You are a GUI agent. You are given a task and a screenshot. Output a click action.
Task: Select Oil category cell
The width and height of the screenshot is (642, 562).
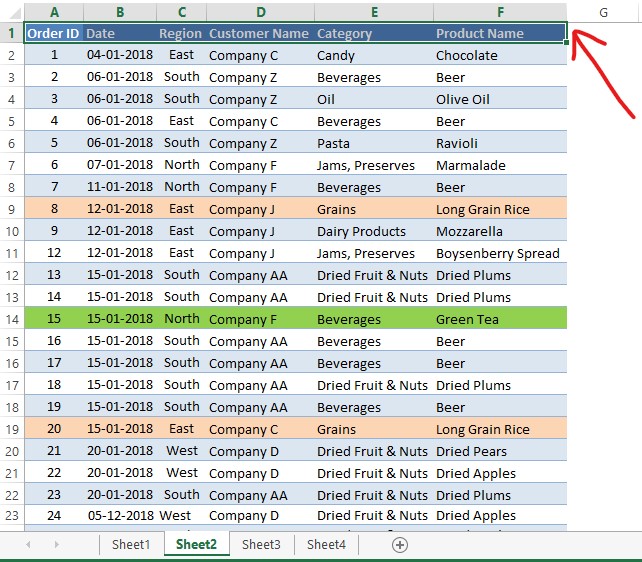[x=374, y=99]
